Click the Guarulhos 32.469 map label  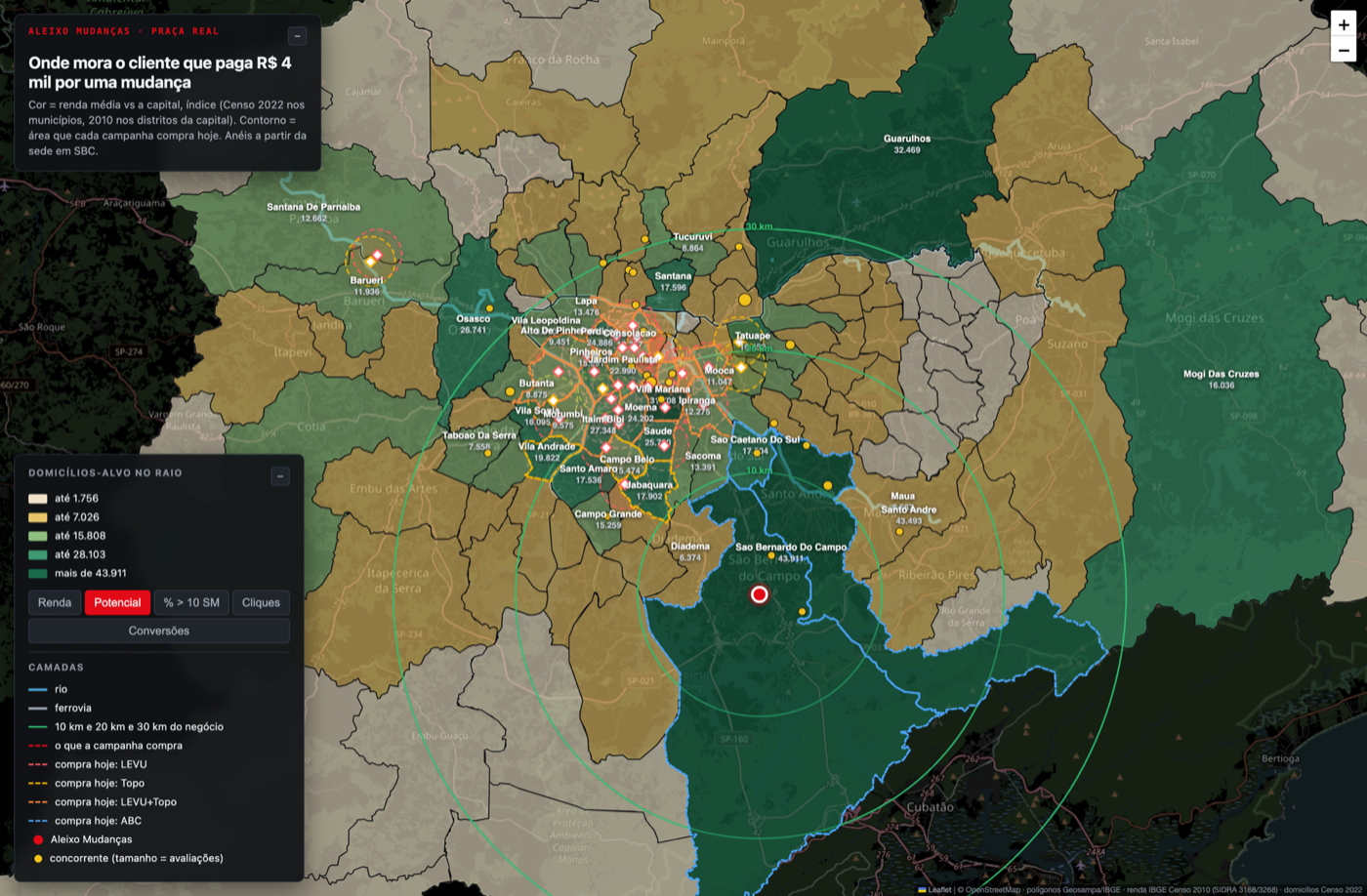pyautogui.click(x=907, y=144)
